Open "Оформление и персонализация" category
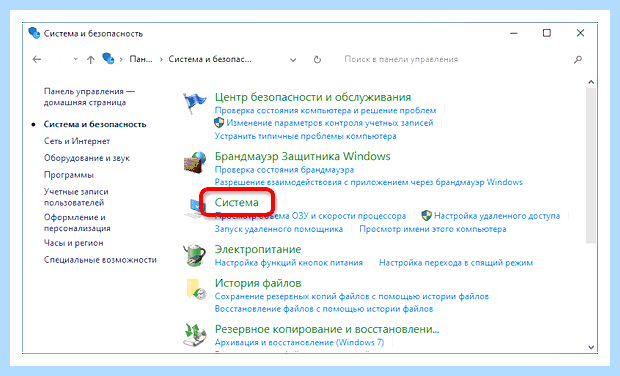Image resolution: width=620 pixels, height=376 pixels. click(77, 223)
